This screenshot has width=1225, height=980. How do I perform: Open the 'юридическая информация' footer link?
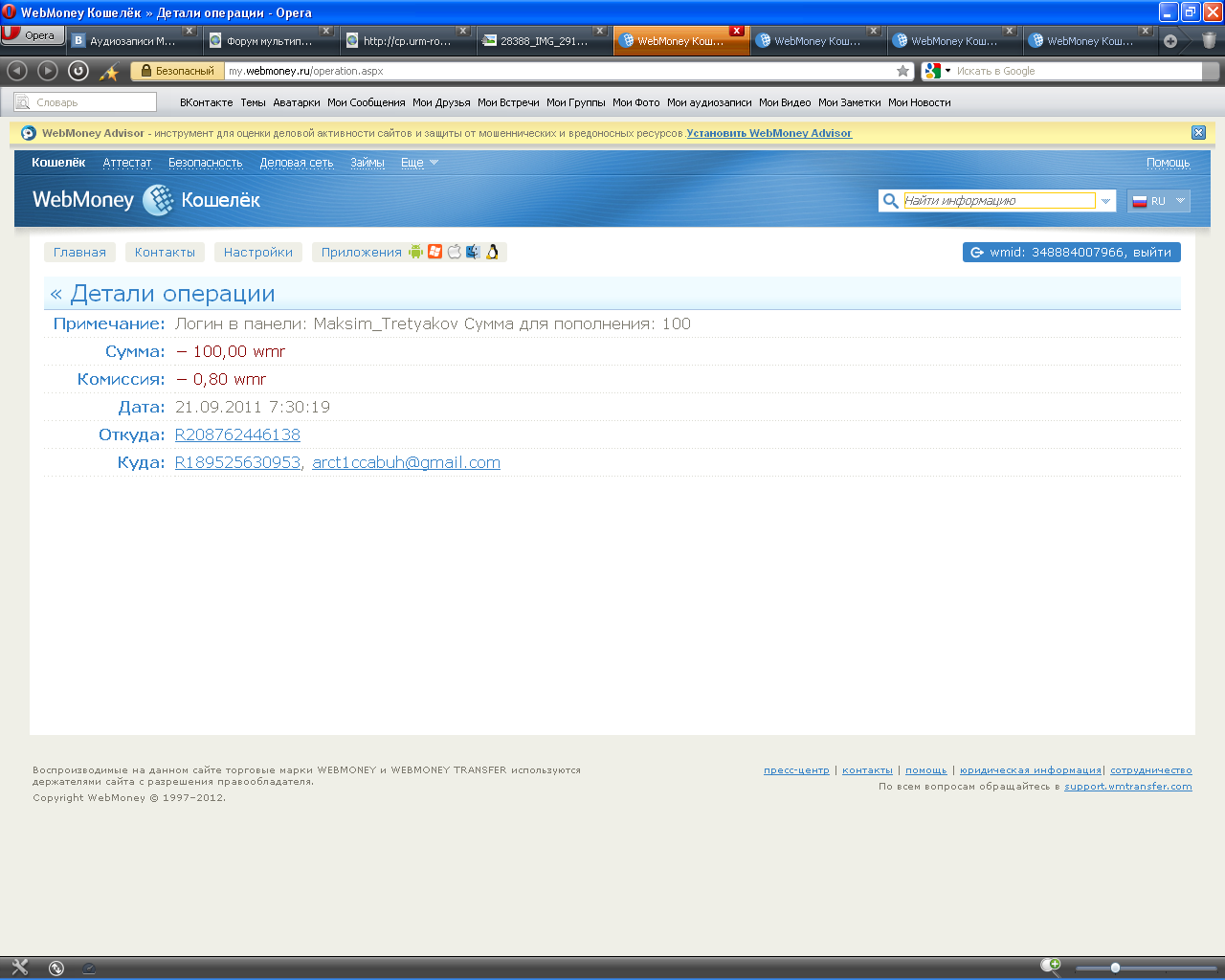click(x=1031, y=770)
